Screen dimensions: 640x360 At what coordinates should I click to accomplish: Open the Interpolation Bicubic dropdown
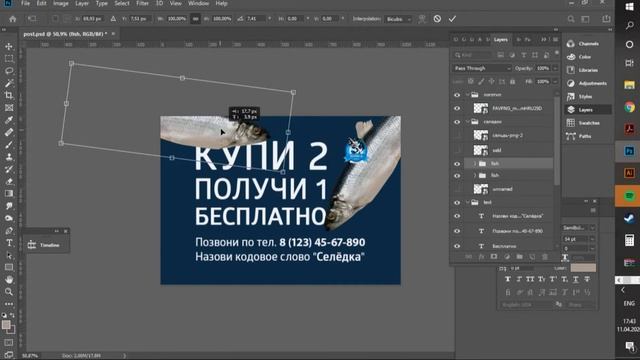[398, 19]
